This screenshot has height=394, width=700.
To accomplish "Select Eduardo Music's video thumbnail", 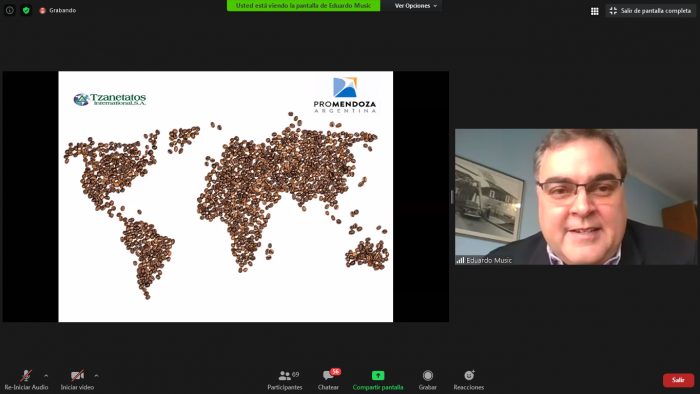I will click(x=576, y=197).
